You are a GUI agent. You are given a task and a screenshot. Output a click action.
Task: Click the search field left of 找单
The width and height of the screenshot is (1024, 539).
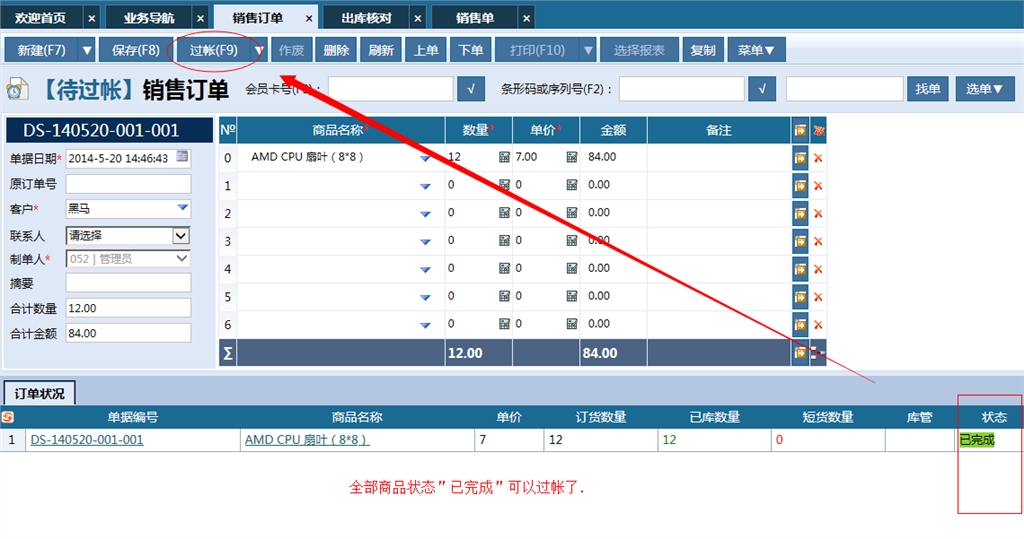pyautogui.click(x=845, y=89)
